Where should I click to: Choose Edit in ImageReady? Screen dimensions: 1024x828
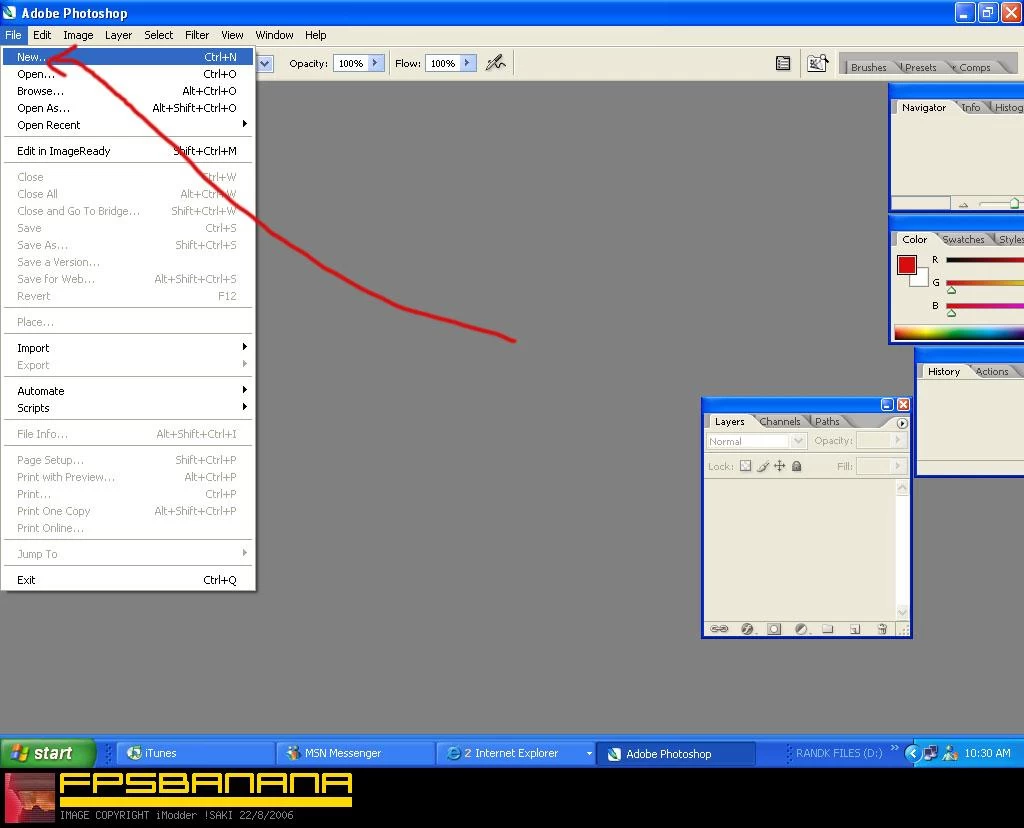[x=128, y=151]
